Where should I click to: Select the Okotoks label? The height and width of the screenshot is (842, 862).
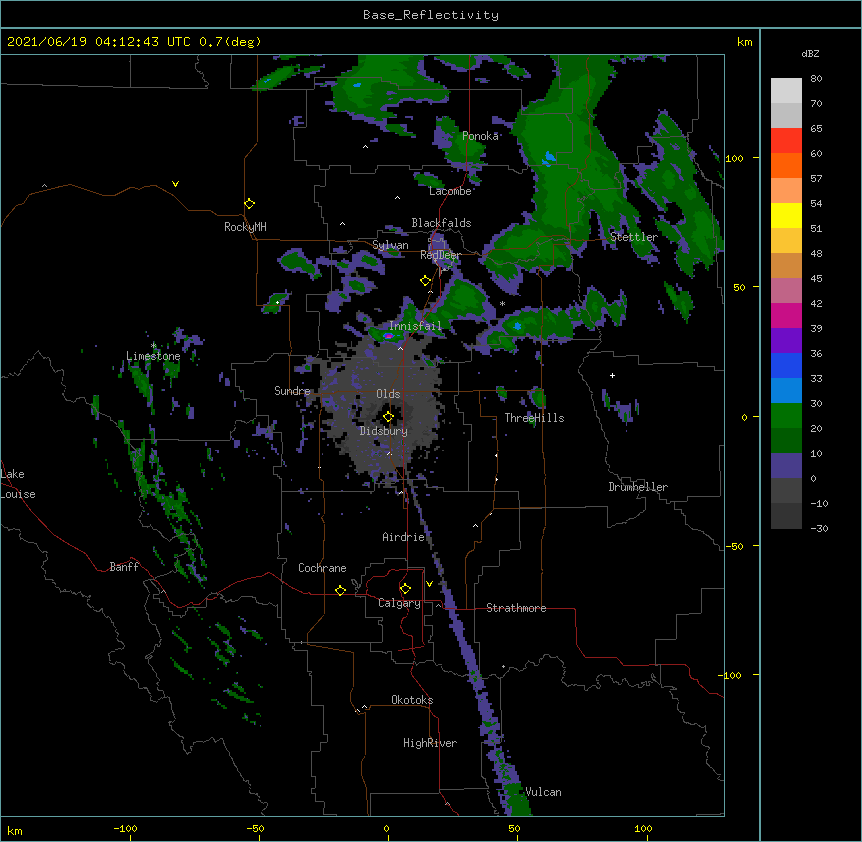point(412,700)
